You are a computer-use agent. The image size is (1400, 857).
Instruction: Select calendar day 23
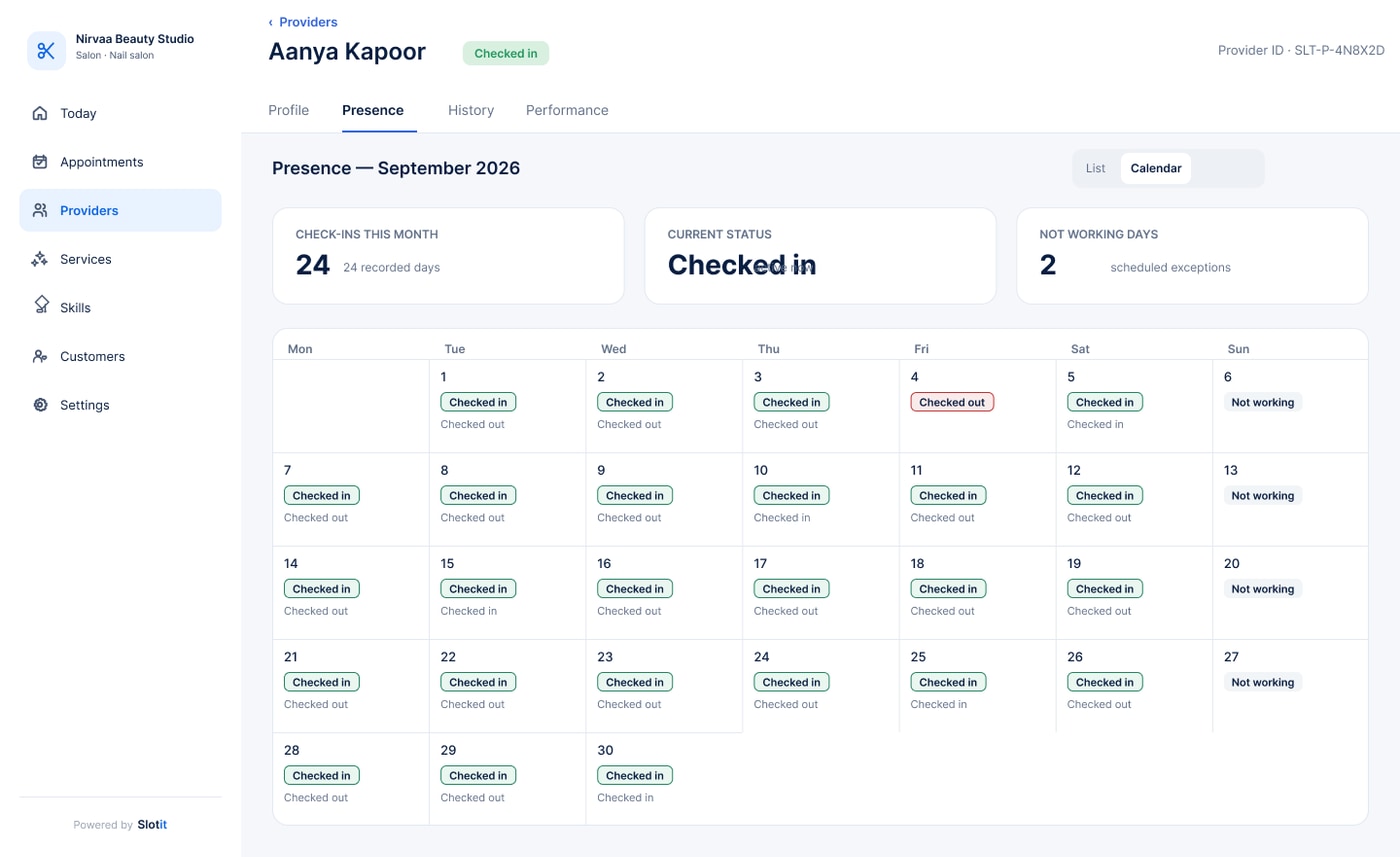tap(664, 686)
